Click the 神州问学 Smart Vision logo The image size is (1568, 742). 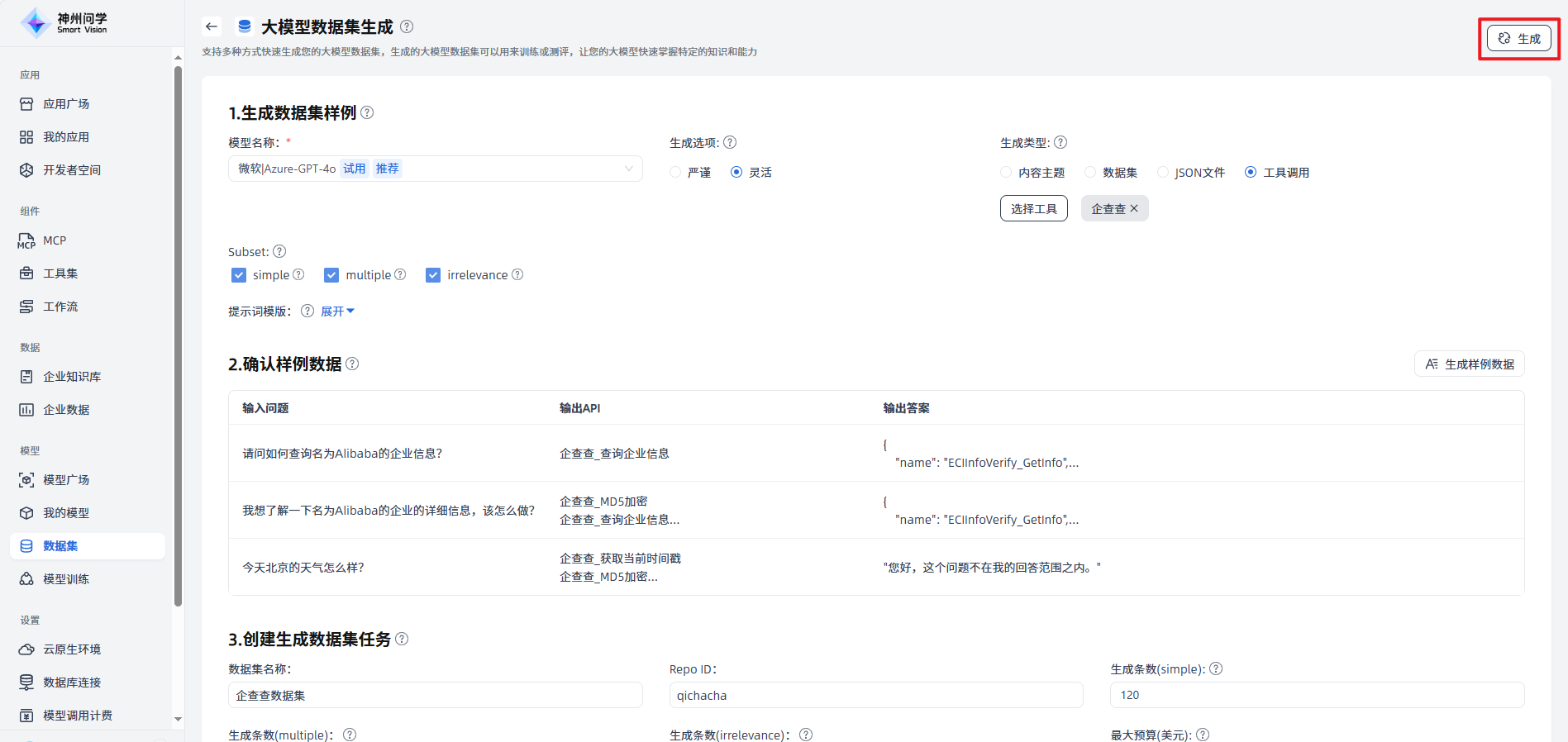[x=64, y=23]
